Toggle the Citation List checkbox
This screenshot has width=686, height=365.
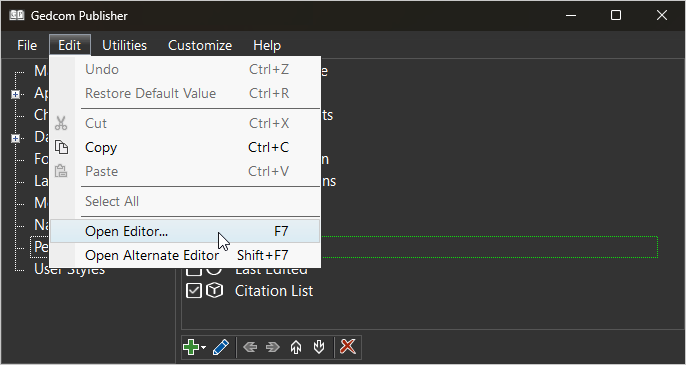pos(194,291)
